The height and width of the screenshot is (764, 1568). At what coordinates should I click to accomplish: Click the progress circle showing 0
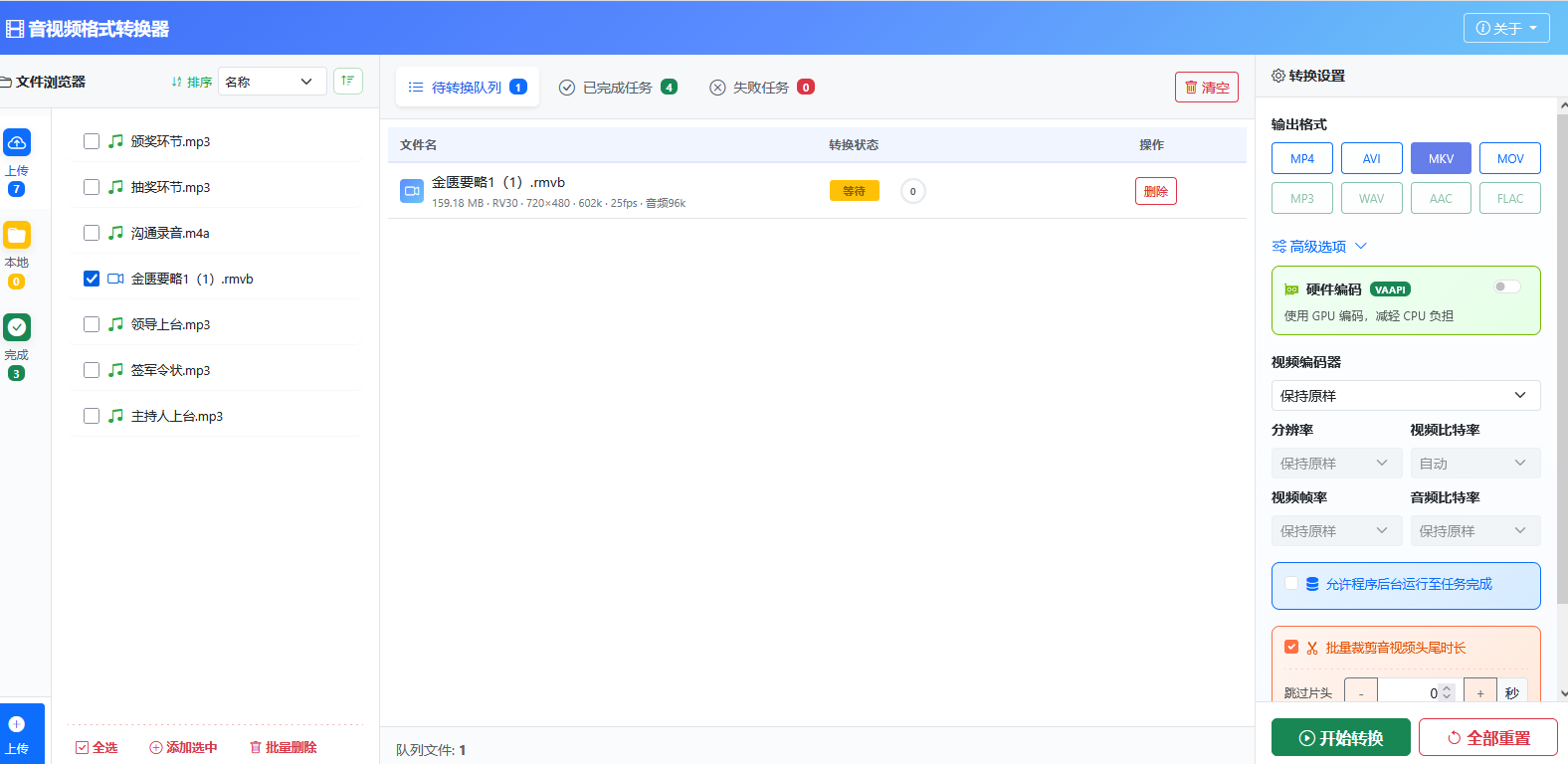pos(913,191)
